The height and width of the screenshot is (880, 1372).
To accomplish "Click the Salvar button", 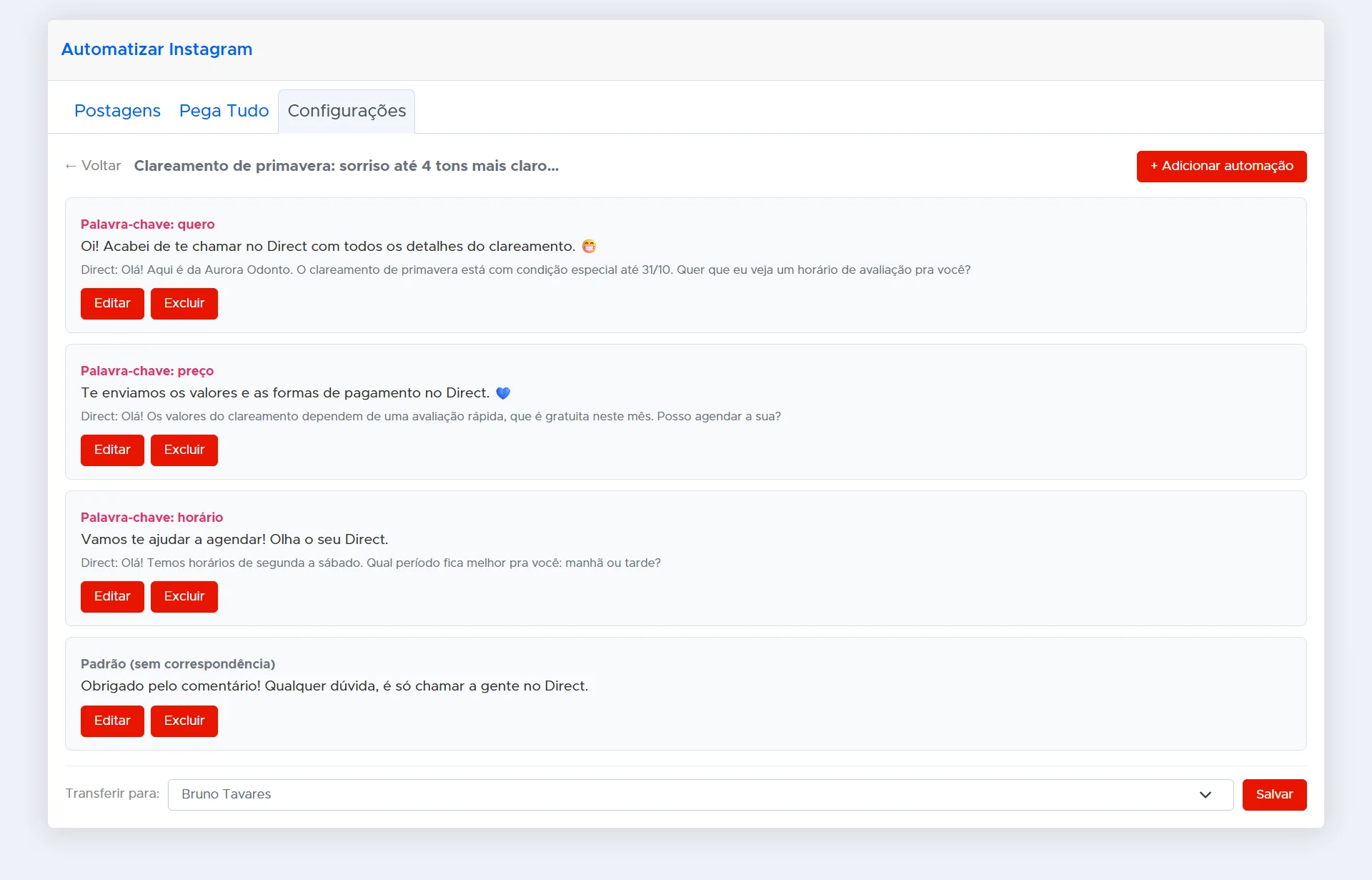I will (x=1274, y=795).
